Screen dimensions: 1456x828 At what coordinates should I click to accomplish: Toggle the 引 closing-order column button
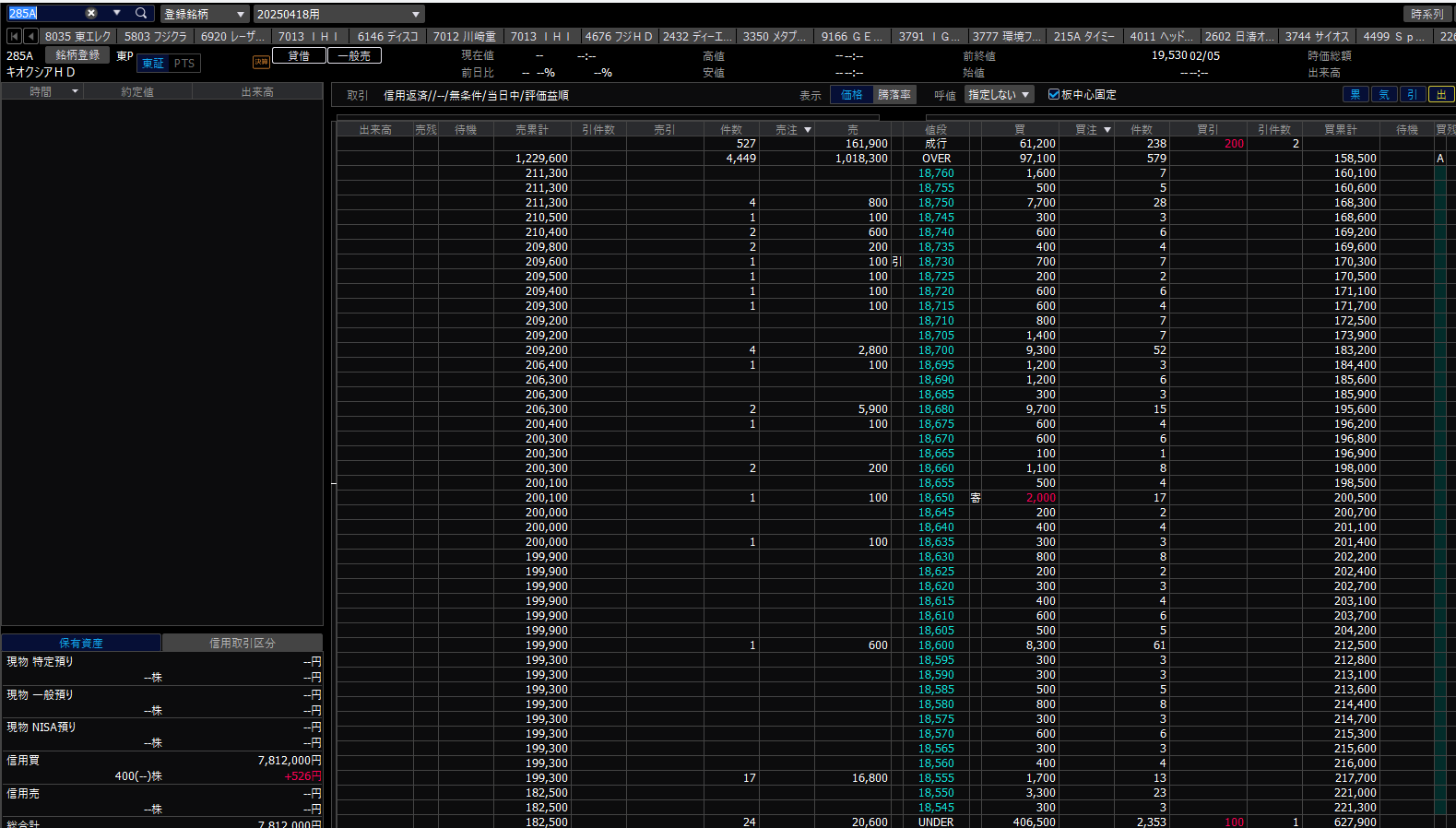click(x=1412, y=94)
